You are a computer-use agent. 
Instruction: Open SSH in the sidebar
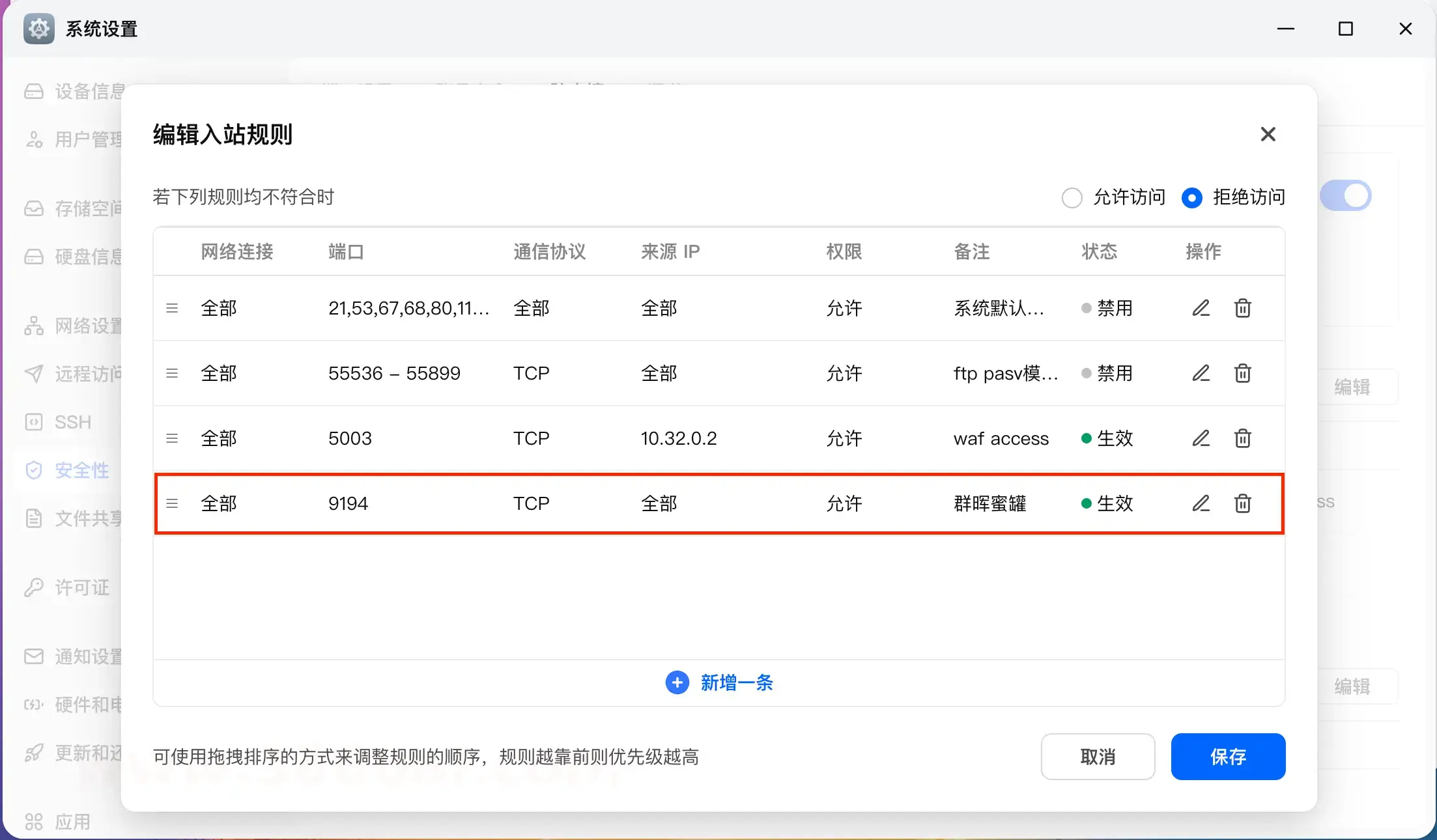tap(72, 422)
